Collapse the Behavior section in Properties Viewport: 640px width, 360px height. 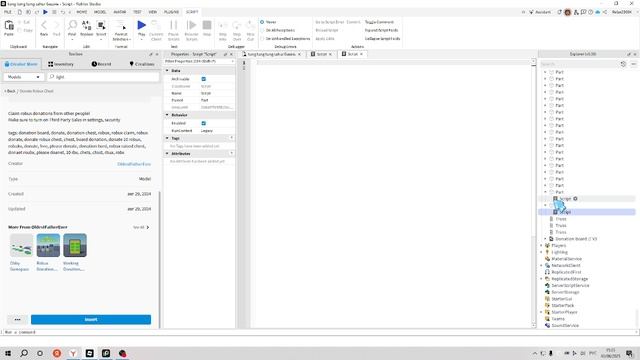click(x=167, y=115)
